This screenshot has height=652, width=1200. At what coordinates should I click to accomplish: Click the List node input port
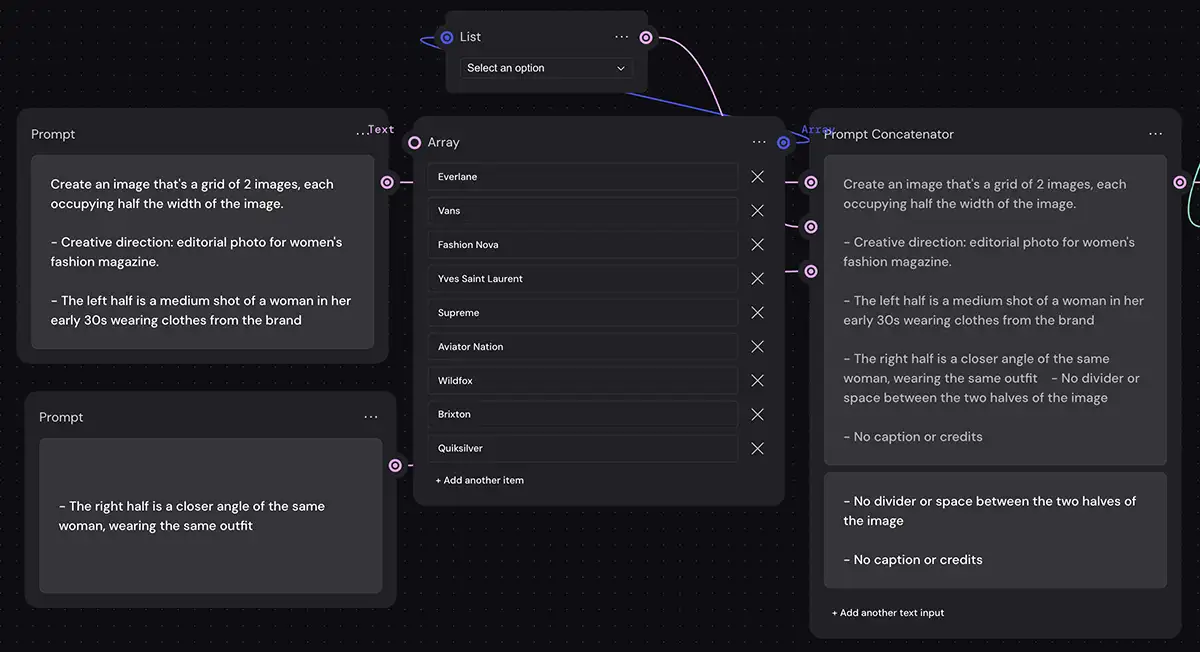point(447,38)
